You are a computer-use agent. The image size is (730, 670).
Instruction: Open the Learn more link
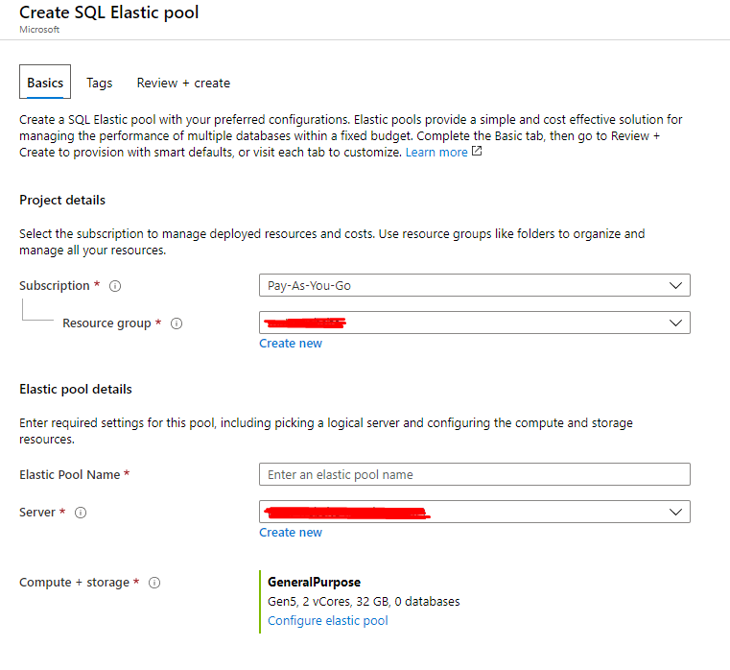[436, 152]
